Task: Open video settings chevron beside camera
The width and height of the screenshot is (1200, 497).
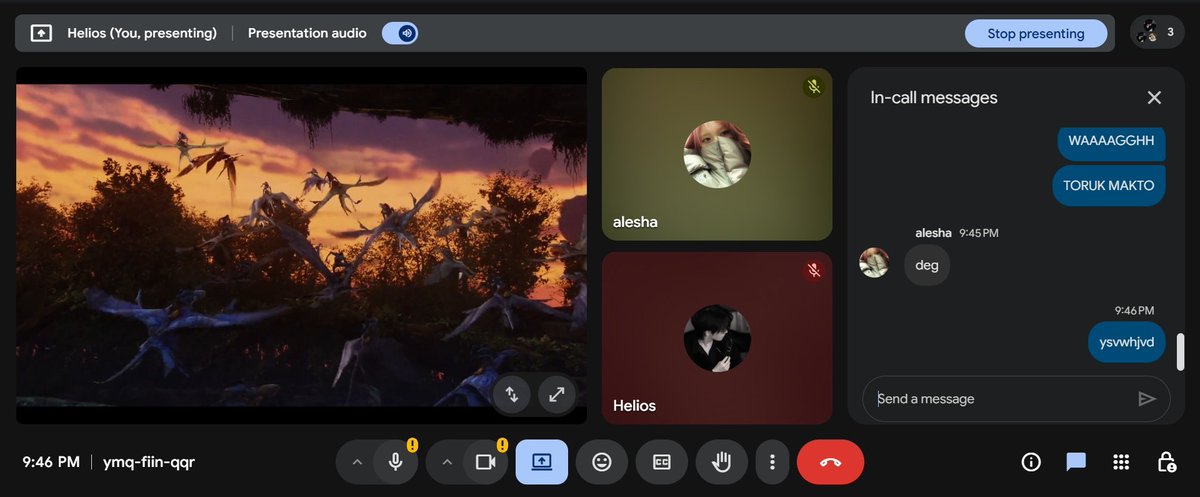Action: (446, 462)
